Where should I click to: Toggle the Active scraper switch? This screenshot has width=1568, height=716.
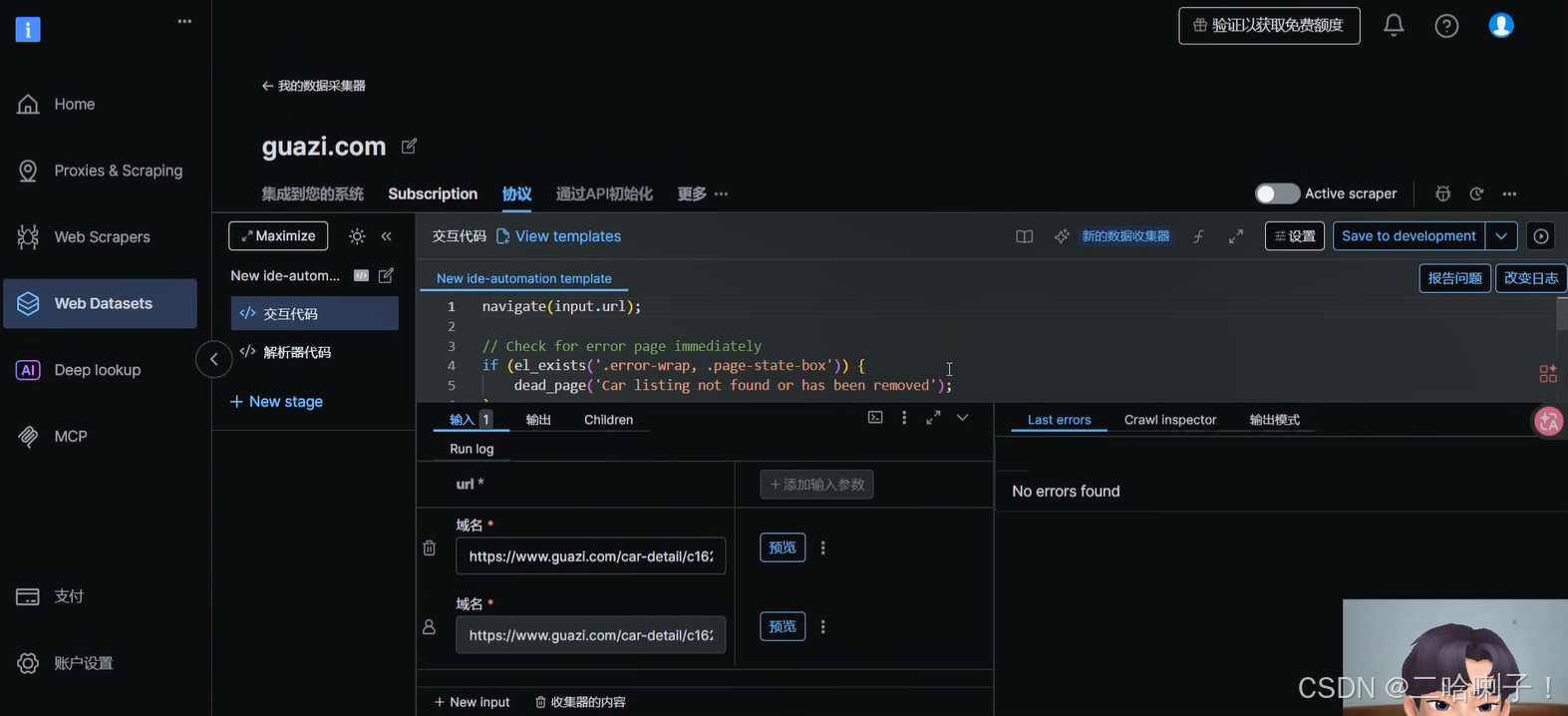[x=1277, y=193]
